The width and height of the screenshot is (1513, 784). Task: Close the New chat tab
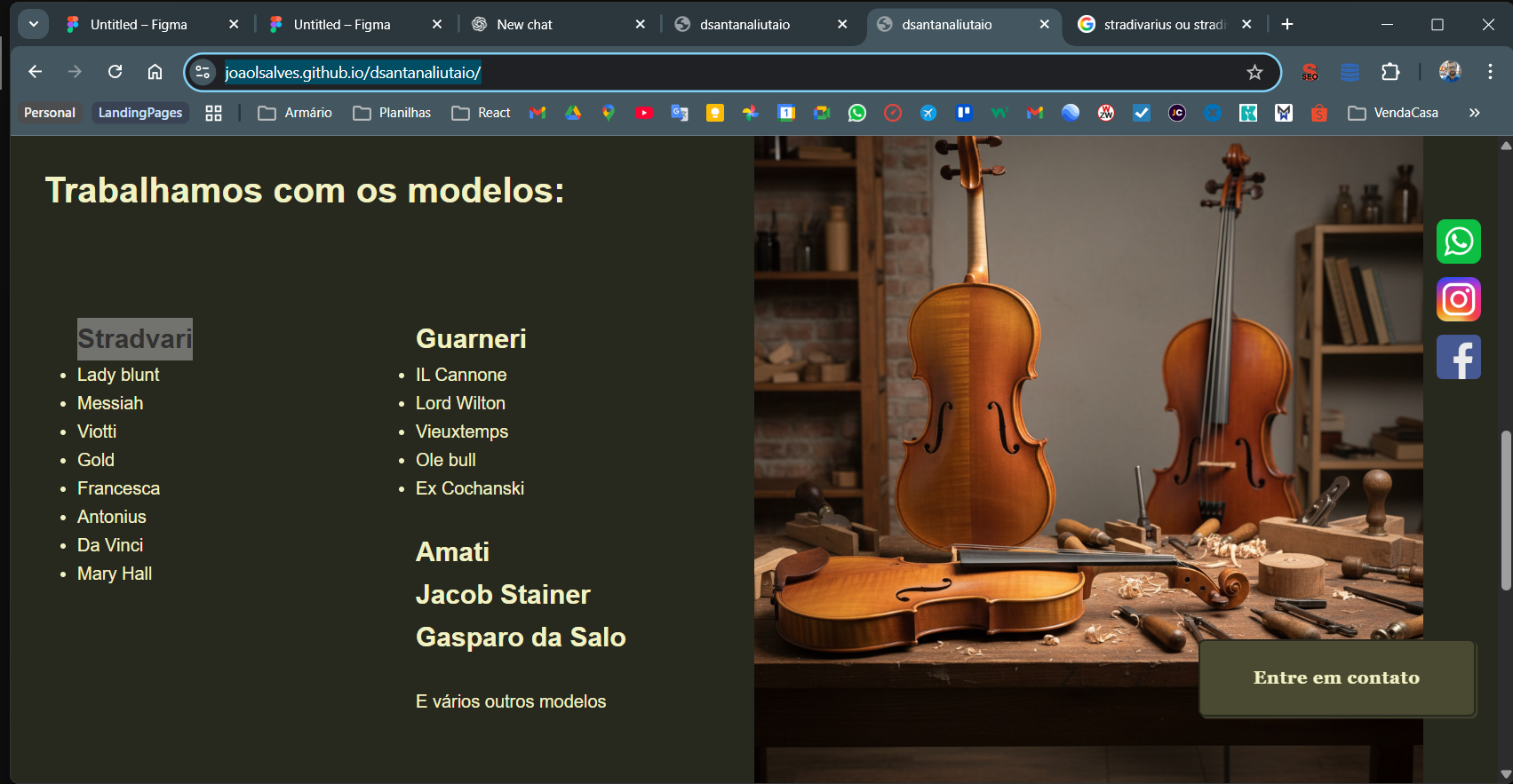pyautogui.click(x=640, y=25)
